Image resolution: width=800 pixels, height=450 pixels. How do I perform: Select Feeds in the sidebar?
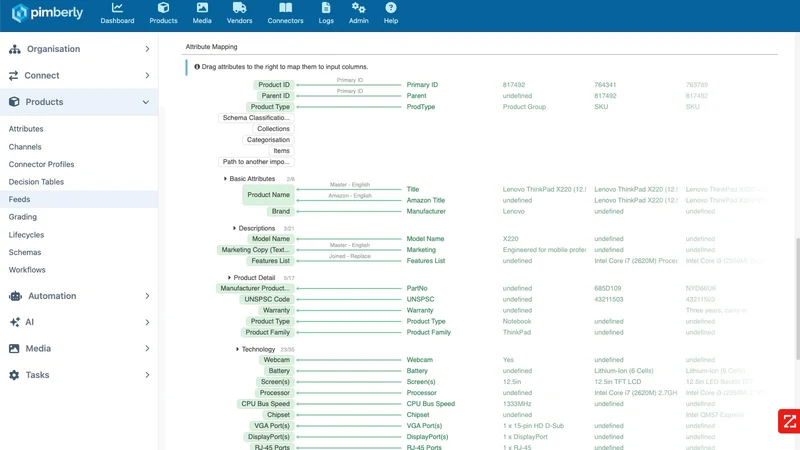pos(79,199)
